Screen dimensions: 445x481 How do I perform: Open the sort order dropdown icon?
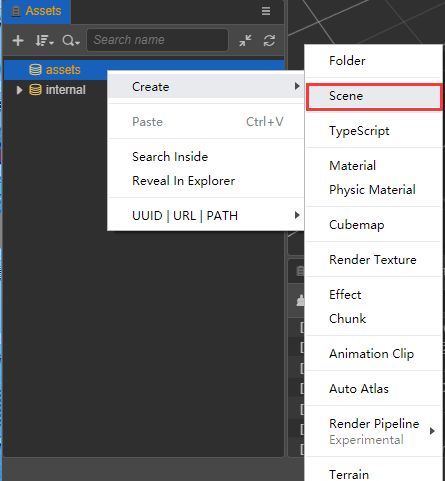click(44, 41)
